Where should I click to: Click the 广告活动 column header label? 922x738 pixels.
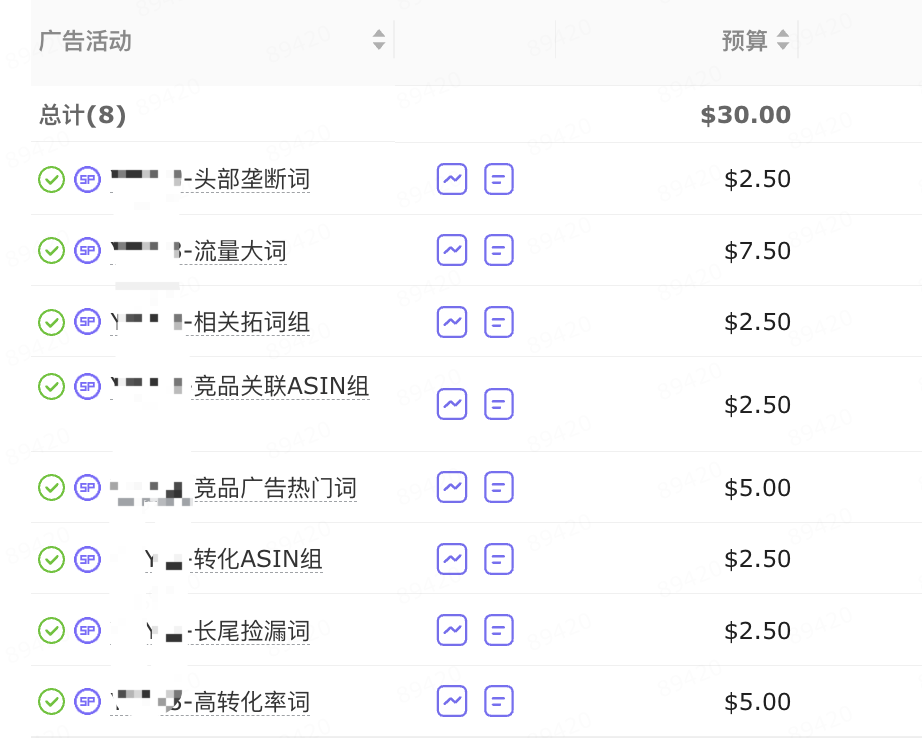tap(85, 41)
